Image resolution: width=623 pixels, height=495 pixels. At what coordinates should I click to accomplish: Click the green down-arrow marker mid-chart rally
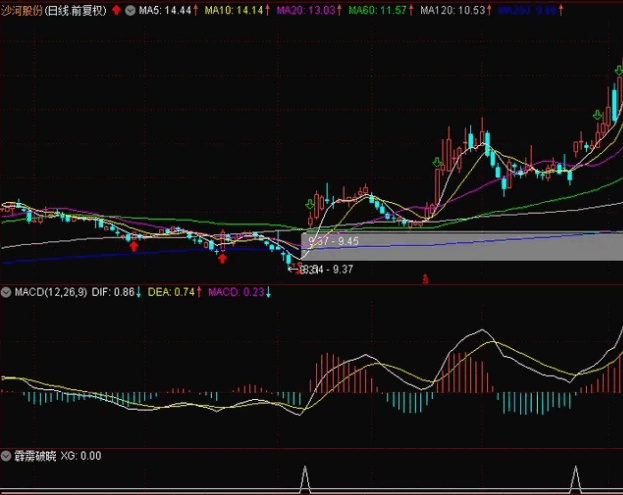(x=437, y=162)
